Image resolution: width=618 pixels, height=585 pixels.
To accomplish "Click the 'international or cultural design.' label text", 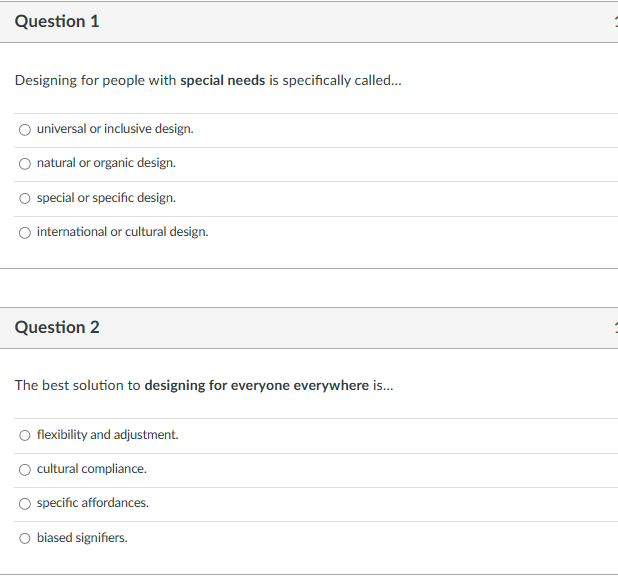I will click(122, 232).
